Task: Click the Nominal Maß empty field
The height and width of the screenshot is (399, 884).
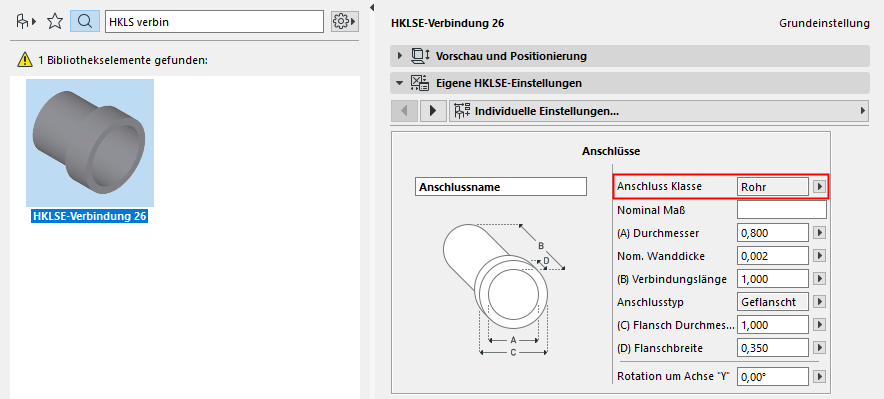Action: pos(781,210)
